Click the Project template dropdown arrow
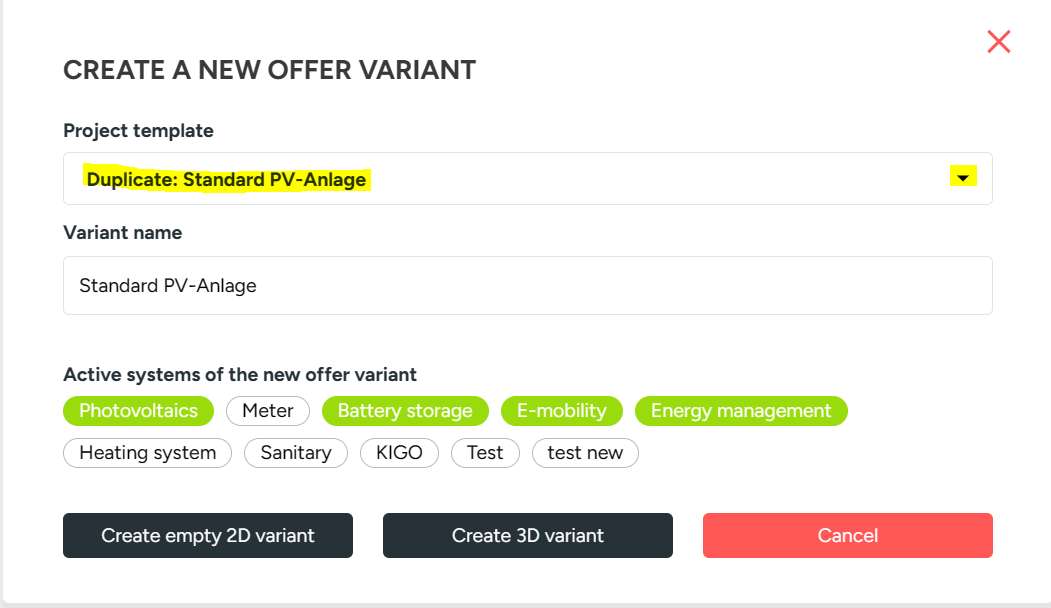This screenshot has height=608, width=1051. coord(962,178)
